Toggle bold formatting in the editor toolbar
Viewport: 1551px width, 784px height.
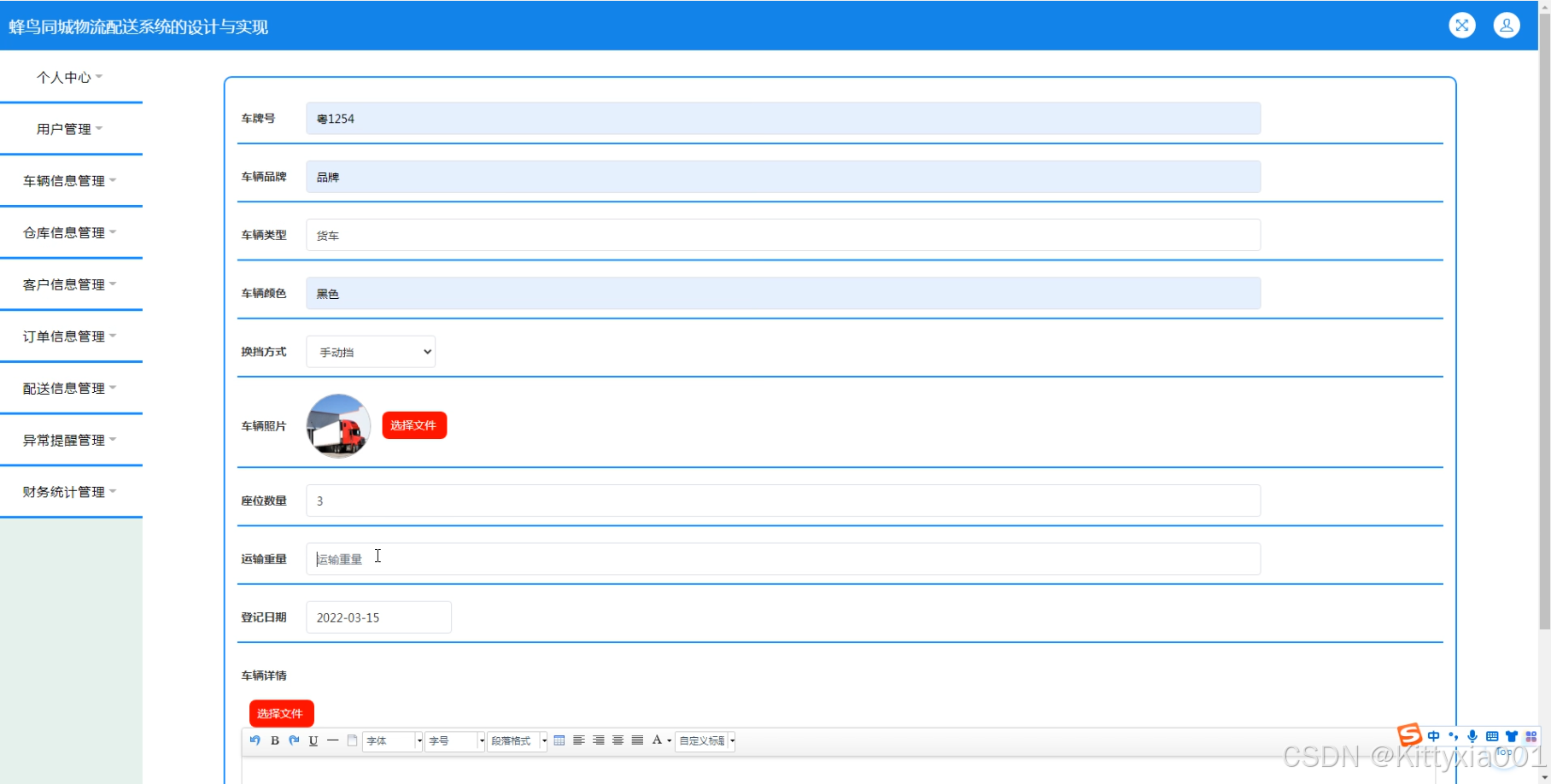pos(275,740)
